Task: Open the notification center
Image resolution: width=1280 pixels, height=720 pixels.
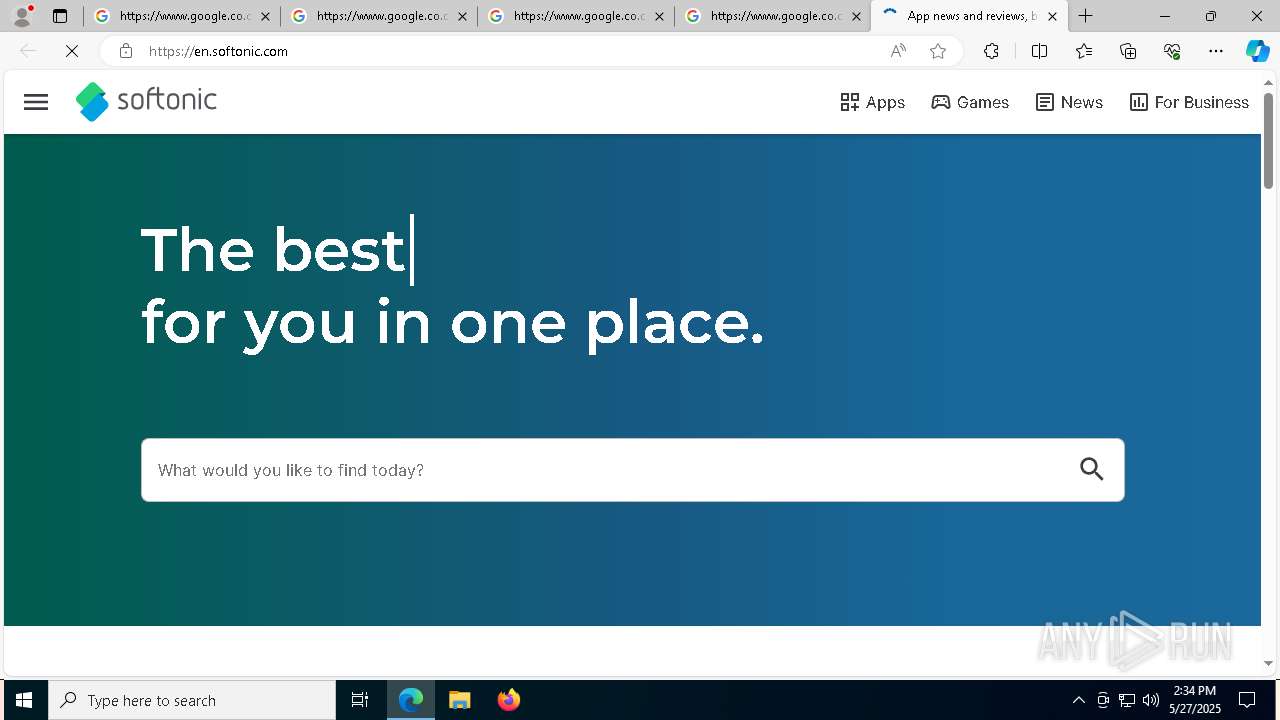Action: click(1247, 700)
